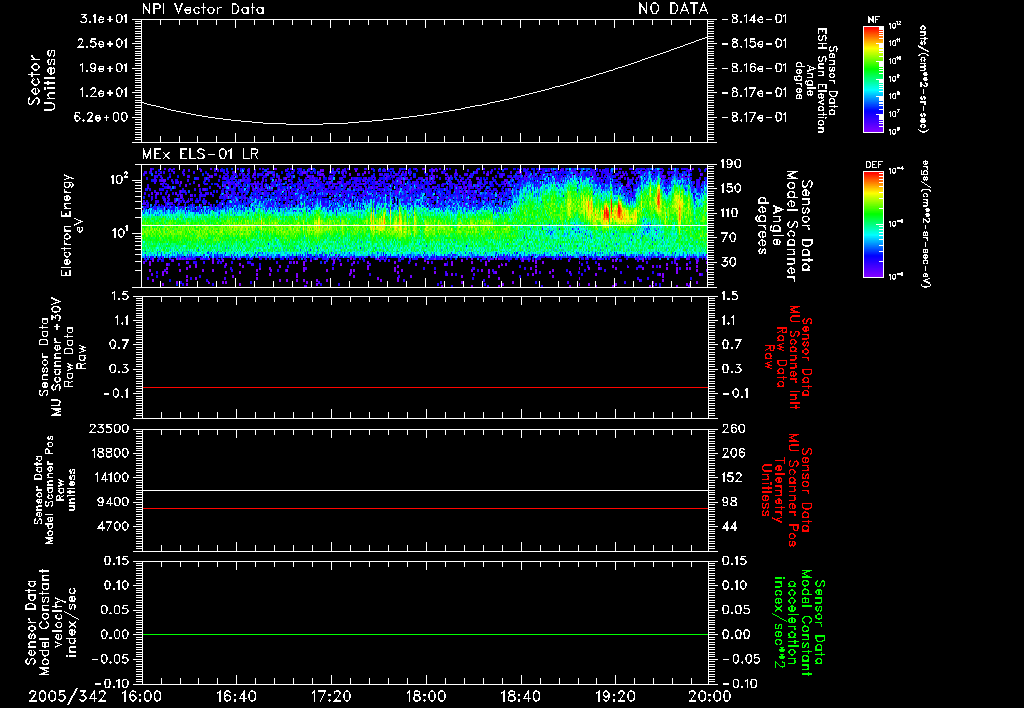
Task: Click the NF color scale bar
Action: click(x=874, y=79)
